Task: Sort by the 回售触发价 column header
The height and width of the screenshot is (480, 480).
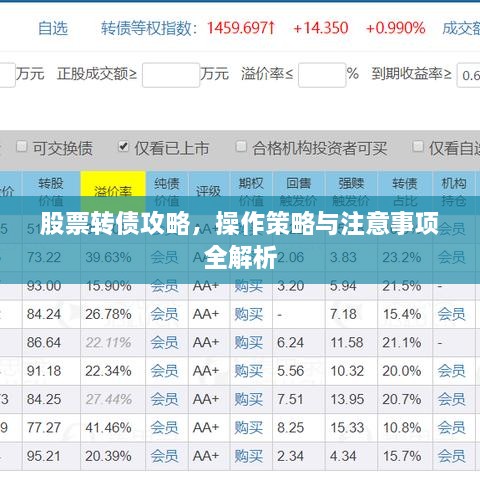Action: [299, 192]
